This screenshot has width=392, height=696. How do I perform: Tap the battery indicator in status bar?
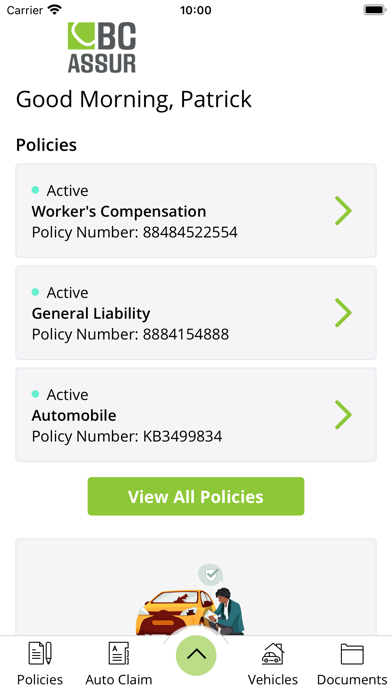pos(375,10)
